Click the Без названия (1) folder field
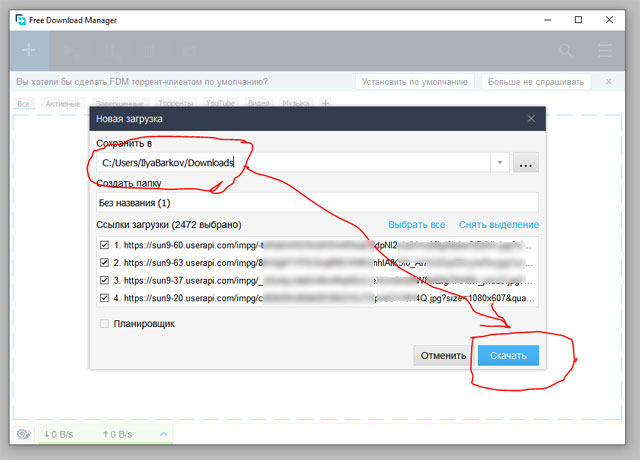This screenshot has width=640, height=460. coord(317,202)
